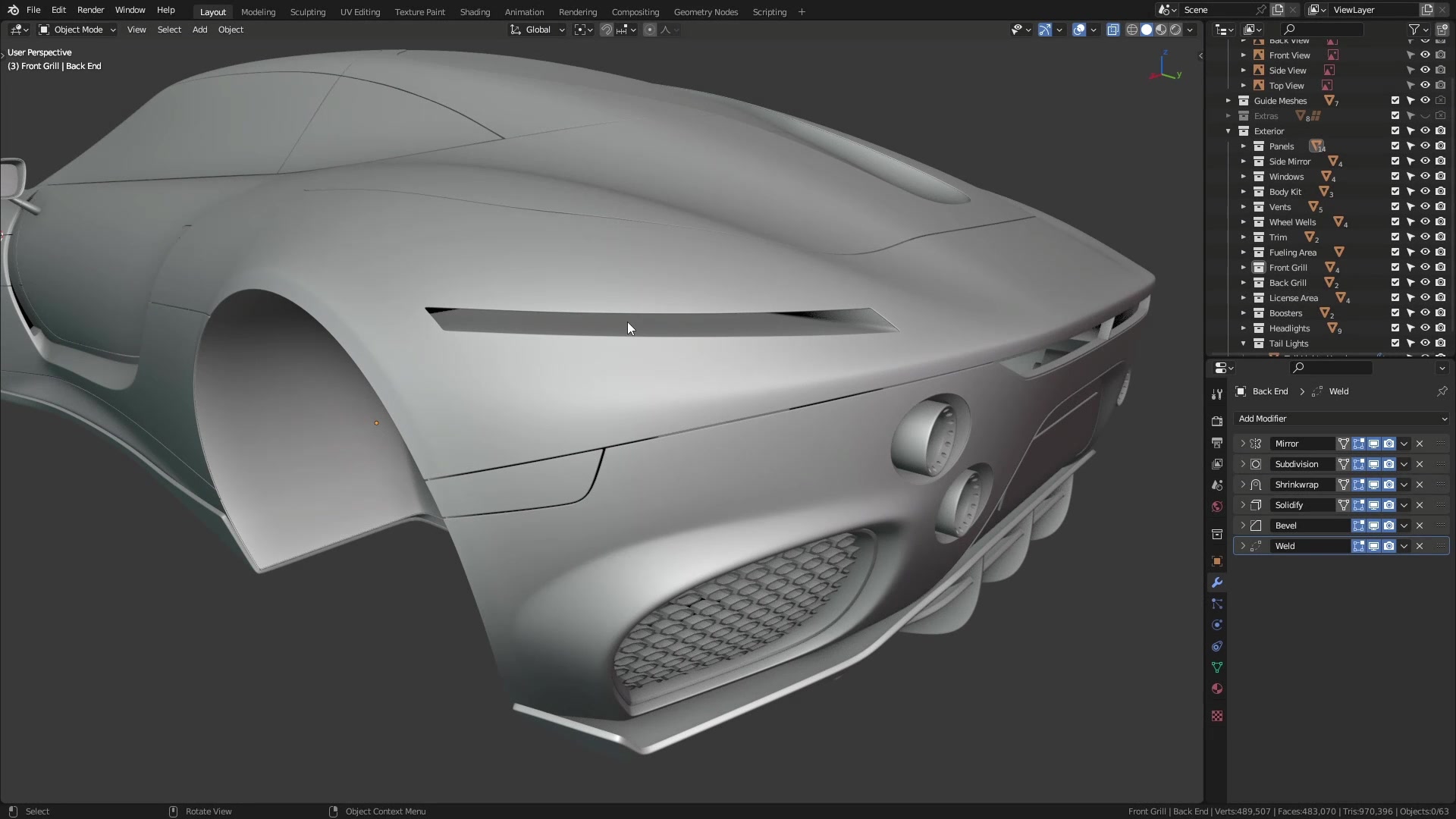Remove the Mirror modifier

point(1420,444)
